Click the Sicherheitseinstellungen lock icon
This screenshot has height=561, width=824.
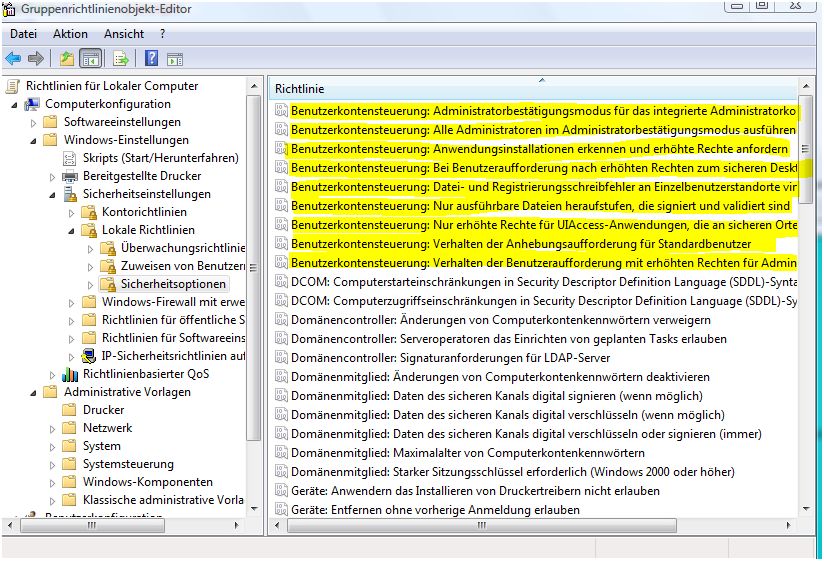point(70,194)
